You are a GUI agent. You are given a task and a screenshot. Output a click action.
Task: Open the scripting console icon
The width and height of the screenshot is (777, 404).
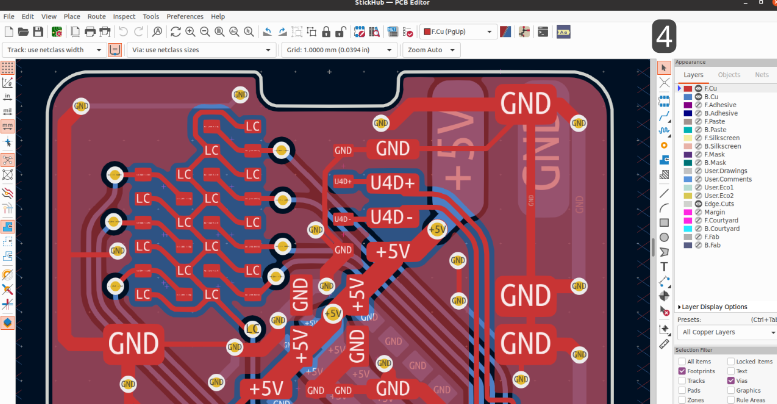[x=543, y=32]
